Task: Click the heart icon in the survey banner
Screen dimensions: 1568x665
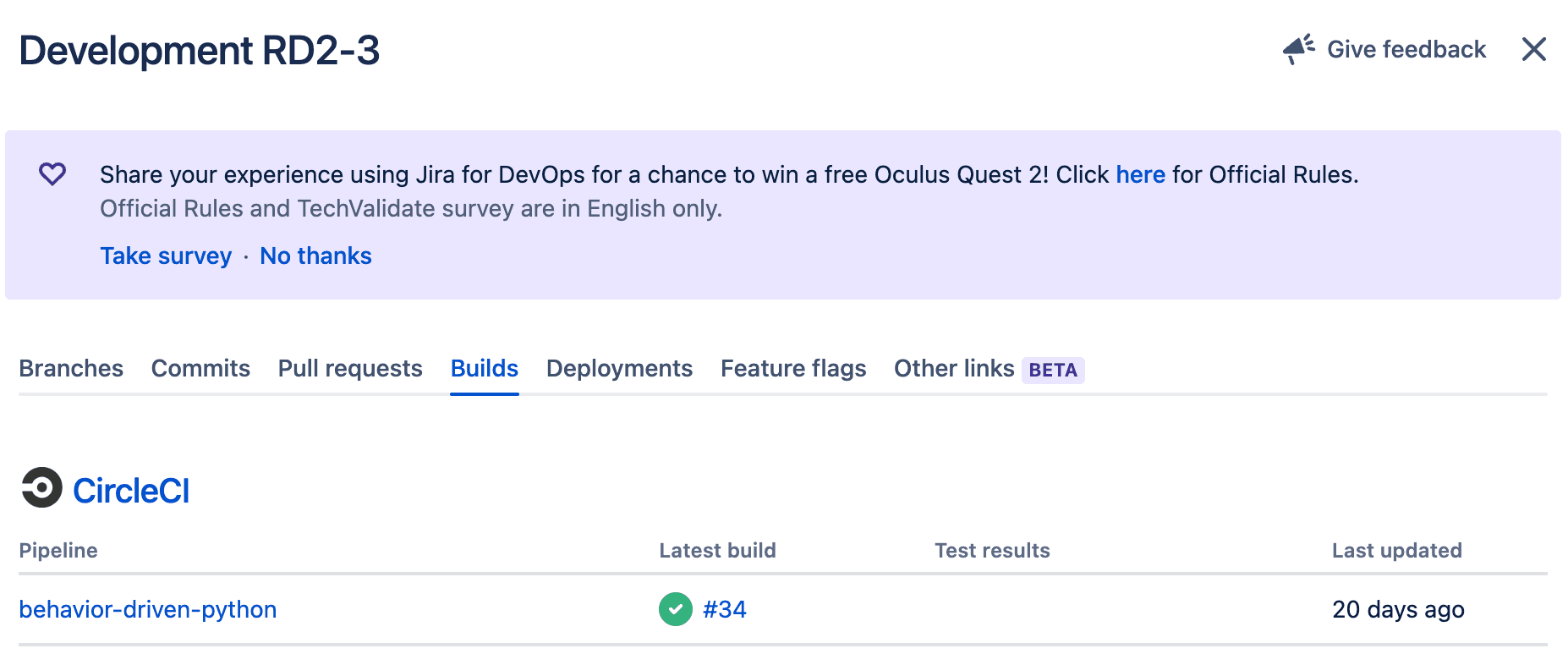Action: [52, 173]
